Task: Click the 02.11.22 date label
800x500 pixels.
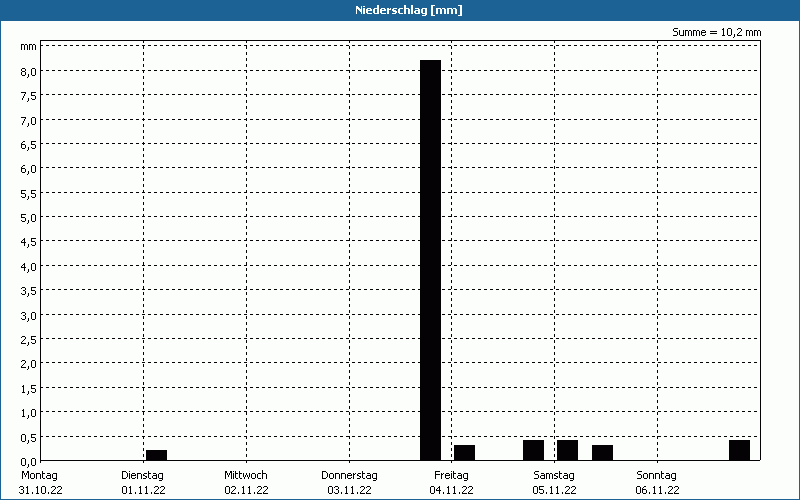Action: (246, 490)
